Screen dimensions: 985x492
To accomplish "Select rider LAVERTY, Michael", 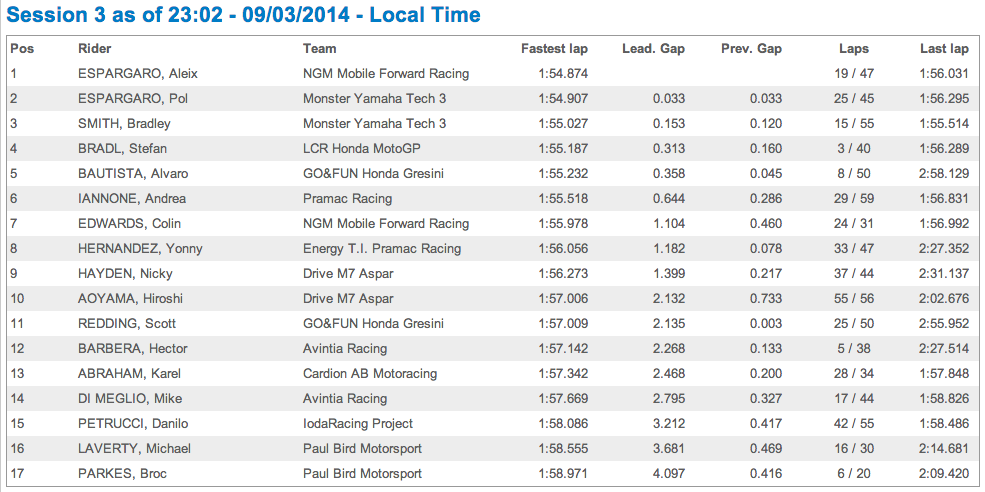I will pyautogui.click(x=134, y=449).
